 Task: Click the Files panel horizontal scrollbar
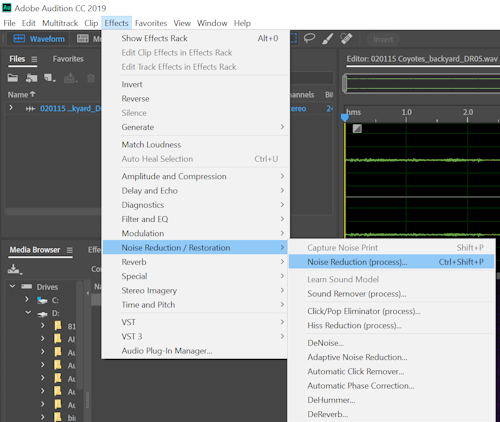coord(53,212)
